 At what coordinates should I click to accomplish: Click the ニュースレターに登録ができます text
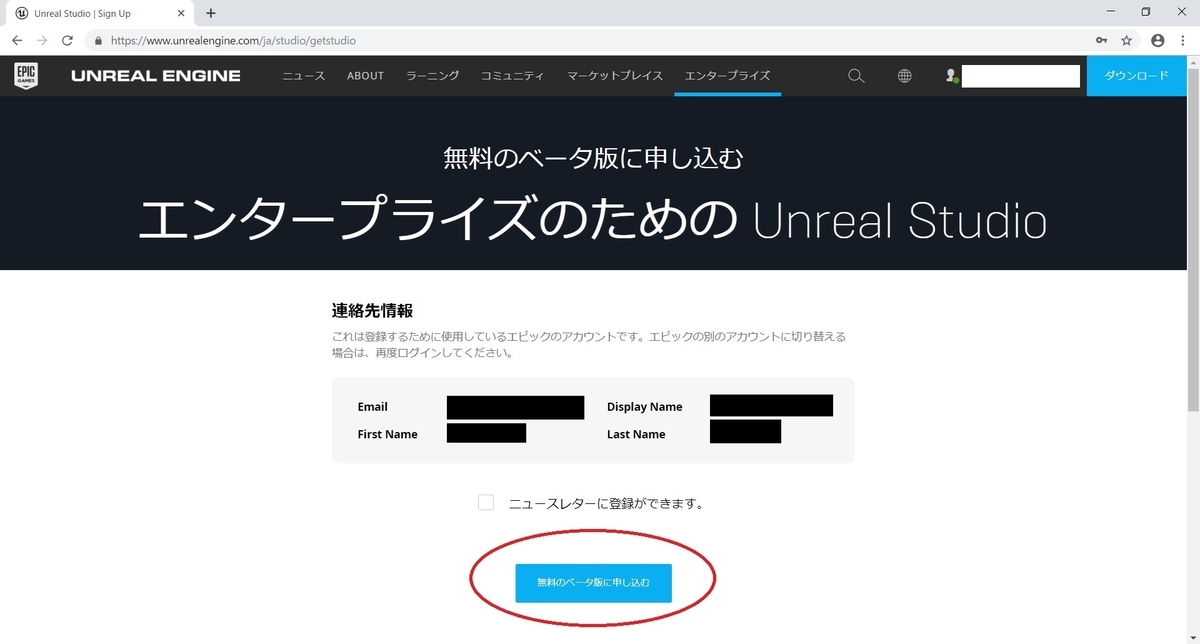click(x=606, y=504)
